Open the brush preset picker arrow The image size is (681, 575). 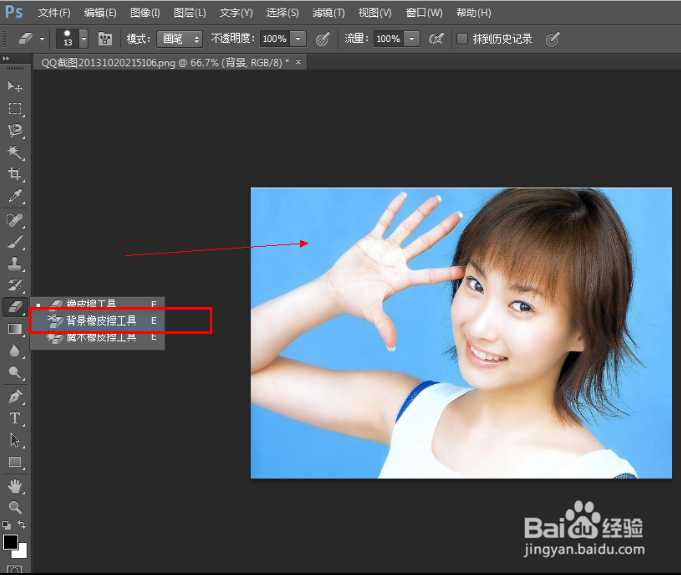[x=84, y=39]
